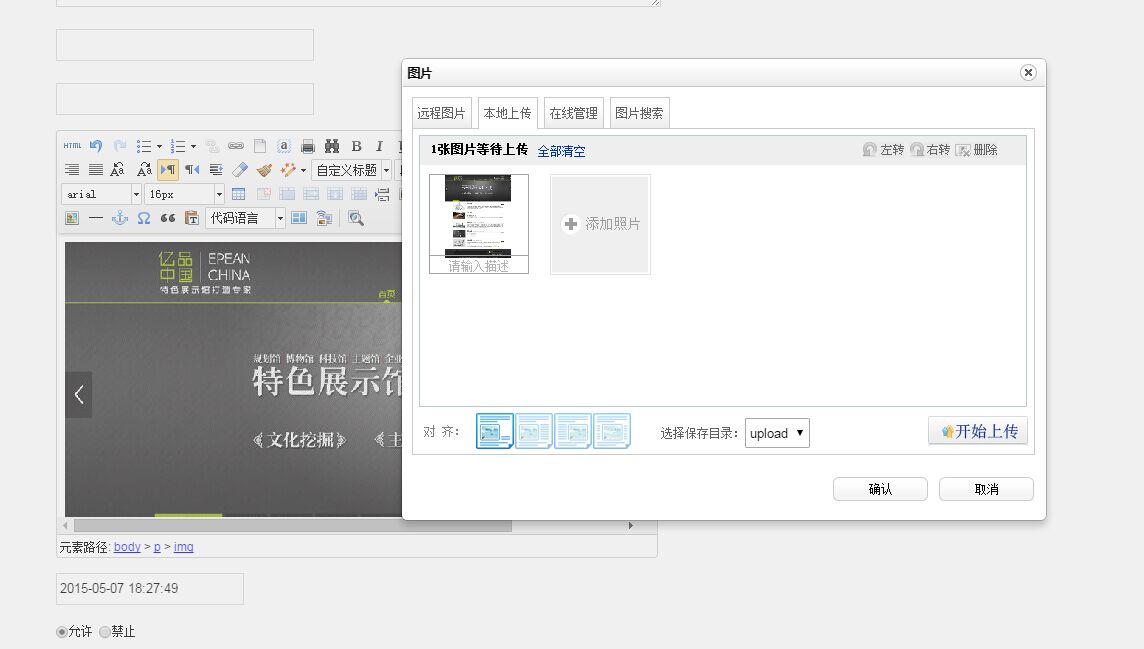Click the 全部清空 link
This screenshot has width=1144, height=649.
click(561, 151)
